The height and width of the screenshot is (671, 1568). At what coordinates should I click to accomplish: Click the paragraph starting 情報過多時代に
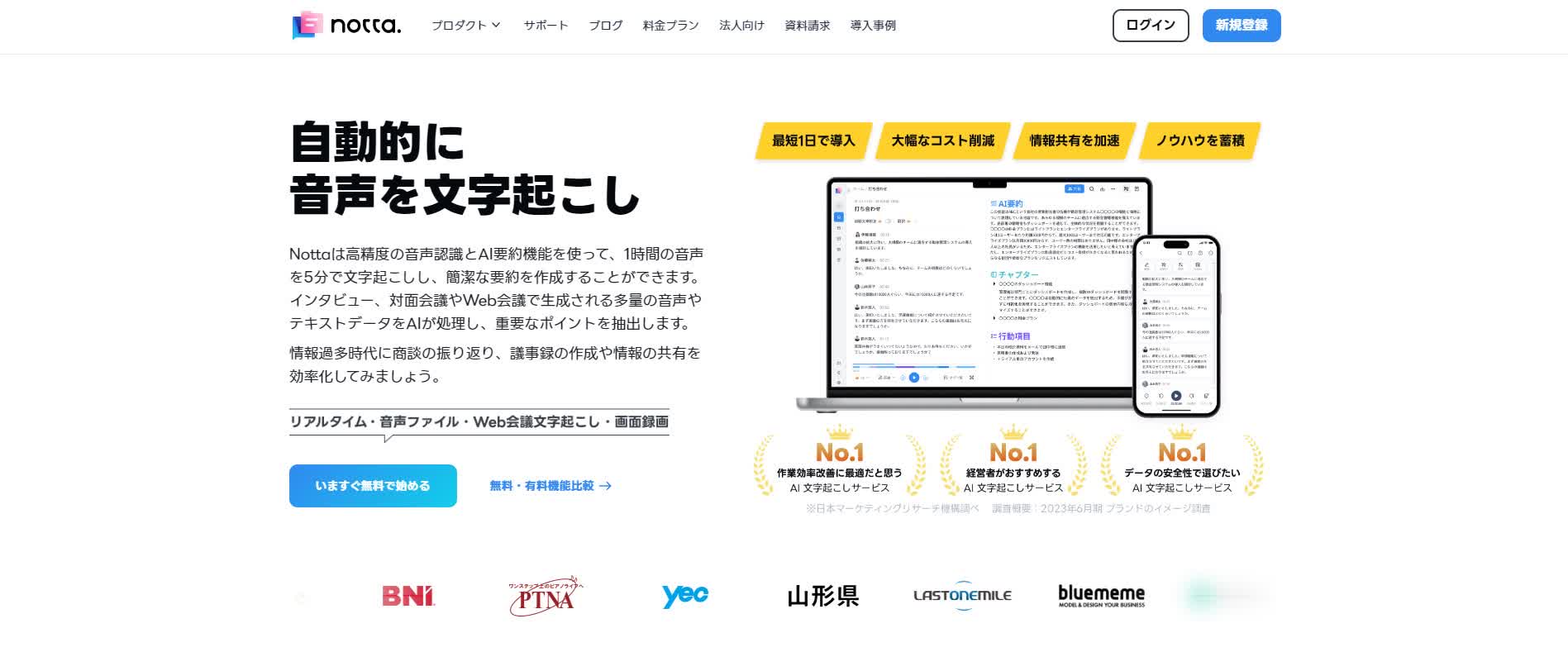[495, 364]
